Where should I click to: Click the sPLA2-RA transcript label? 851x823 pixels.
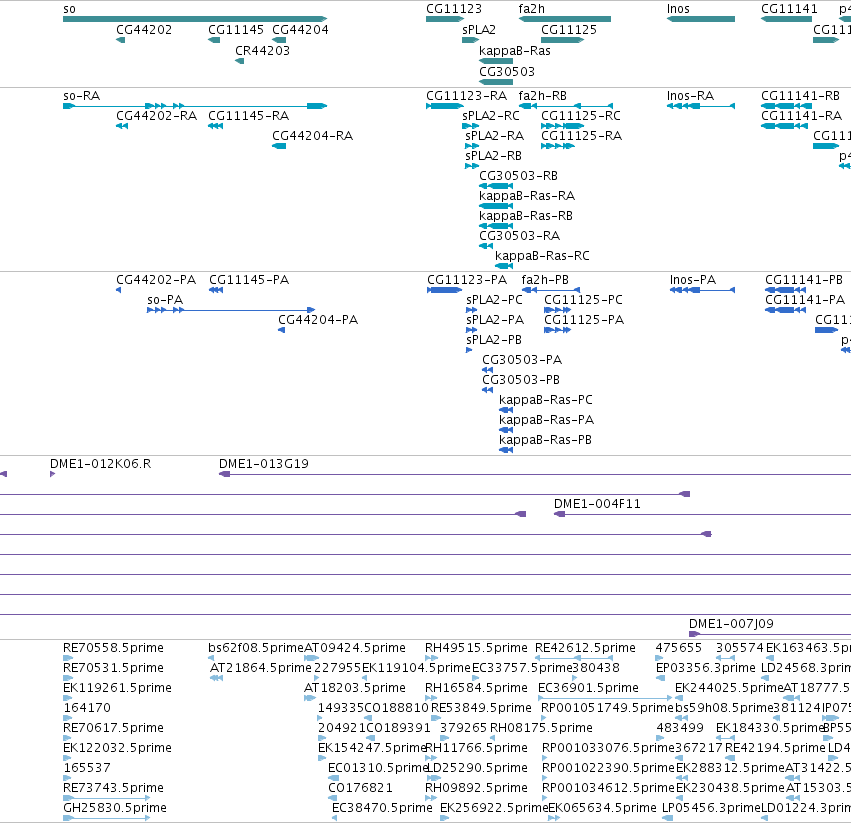point(494,136)
